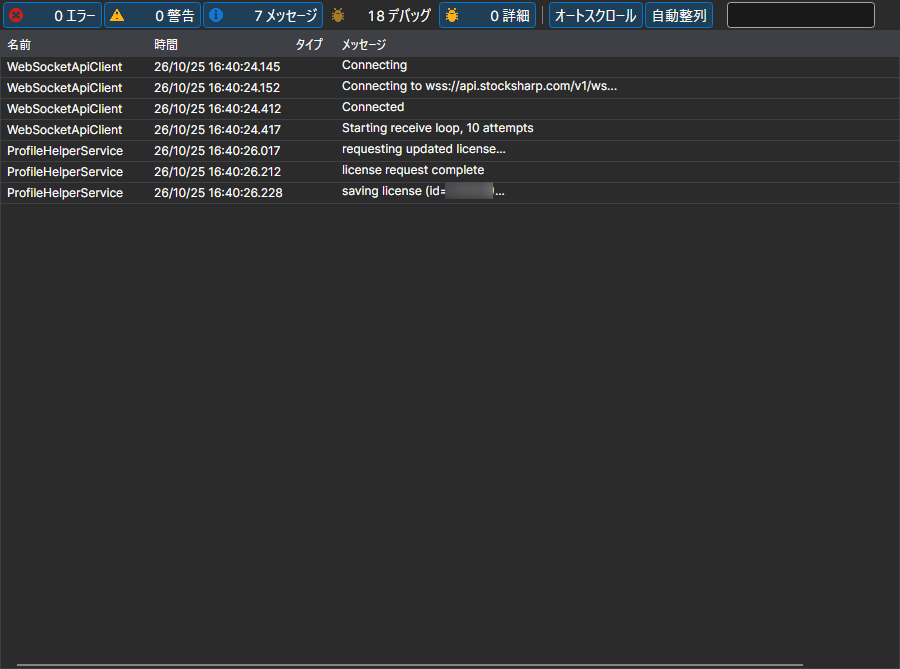Select the 'Connecting to wss://api.stocksharp.com' log row
This screenshot has width=900, height=669.
coord(450,88)
